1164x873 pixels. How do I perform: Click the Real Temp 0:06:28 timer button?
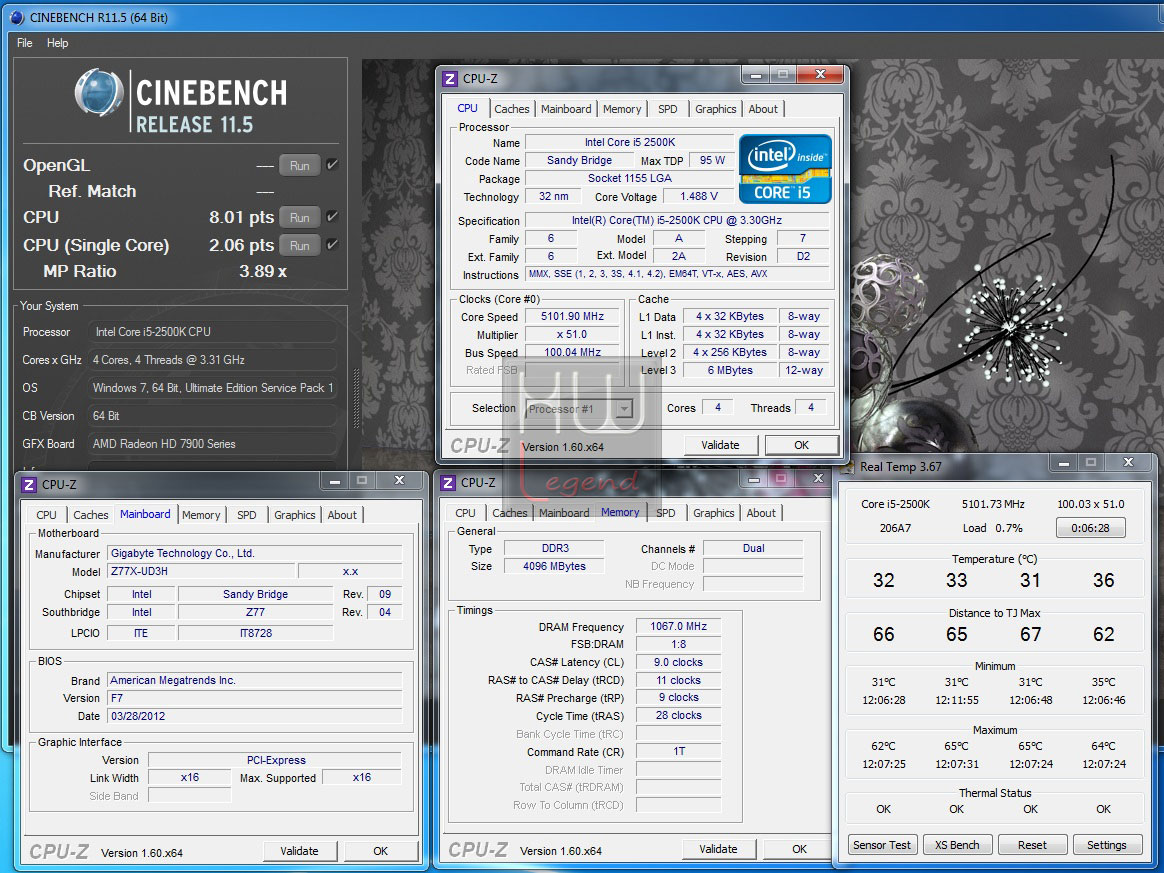(x=1091, y=529)
